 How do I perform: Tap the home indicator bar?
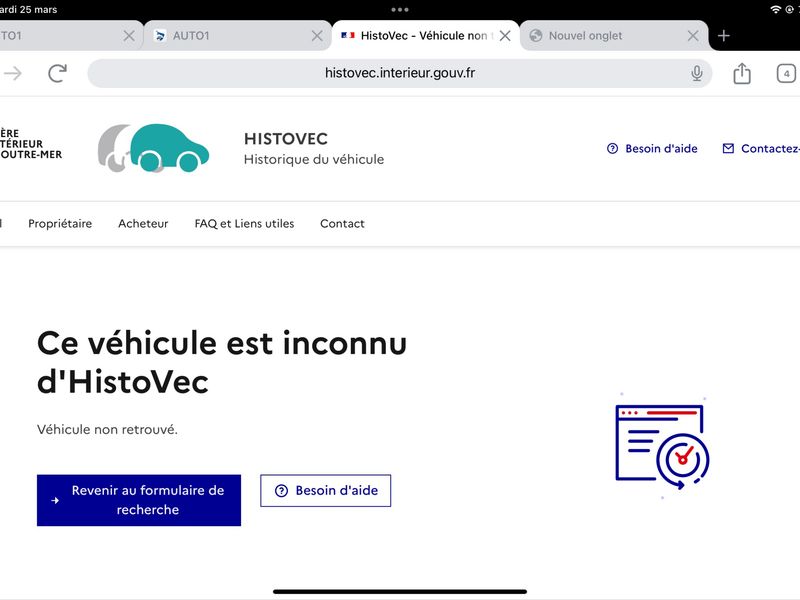tap(400, 592)
